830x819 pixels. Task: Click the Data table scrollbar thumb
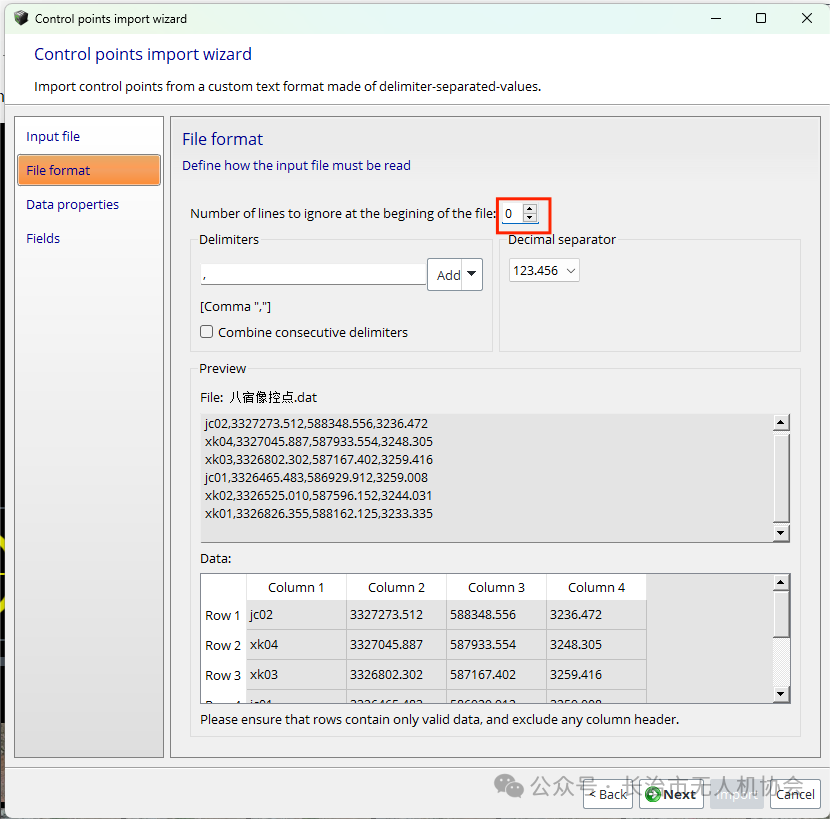point(781,615)
